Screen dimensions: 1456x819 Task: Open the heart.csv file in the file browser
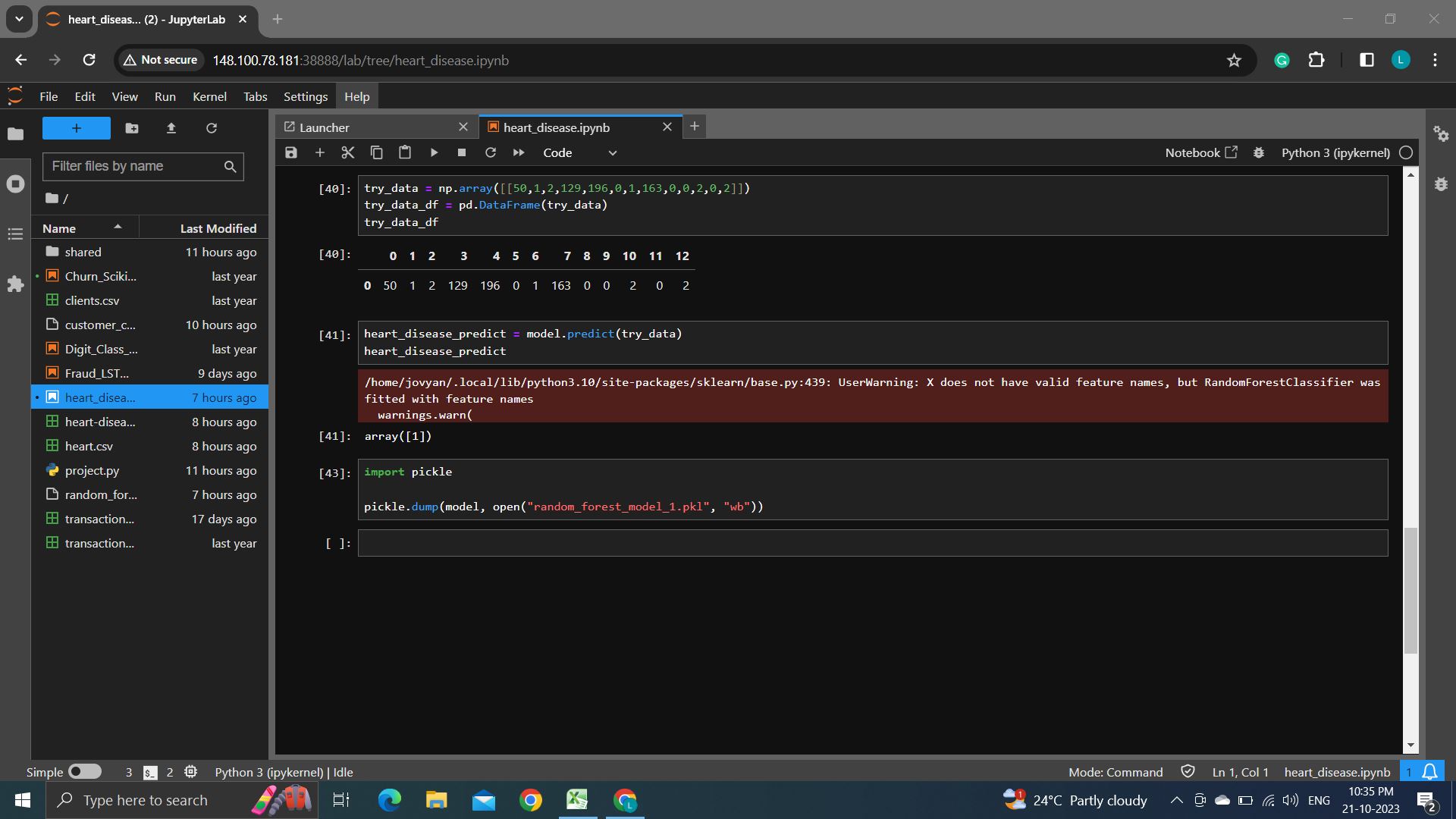[89, 446]
